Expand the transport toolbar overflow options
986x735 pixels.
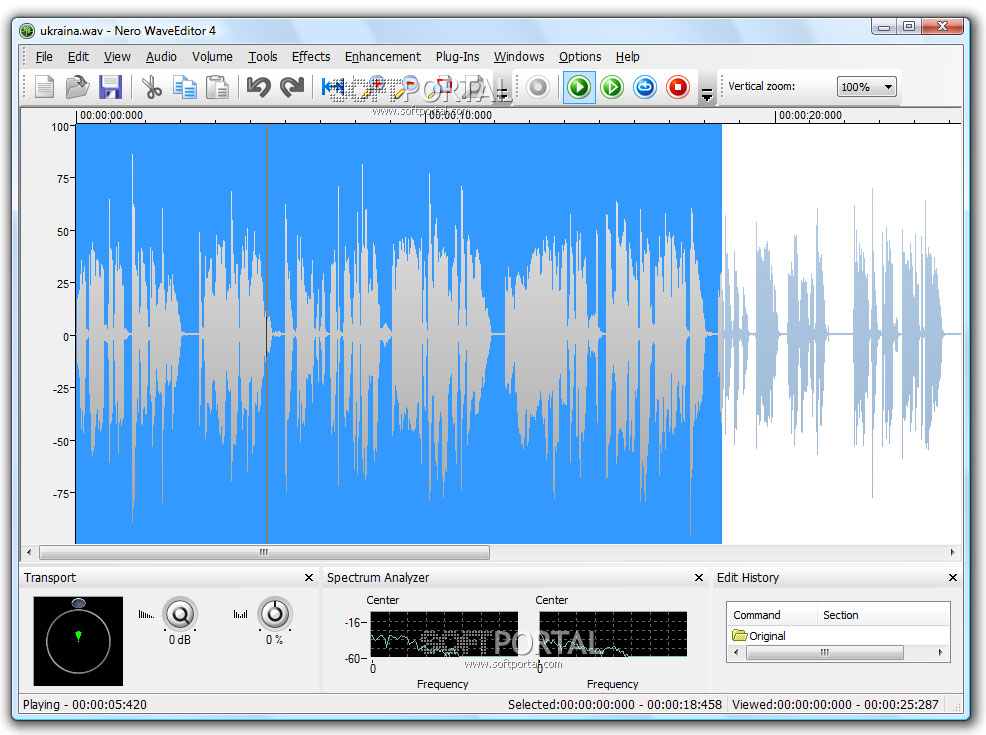(x=707, y=94)
